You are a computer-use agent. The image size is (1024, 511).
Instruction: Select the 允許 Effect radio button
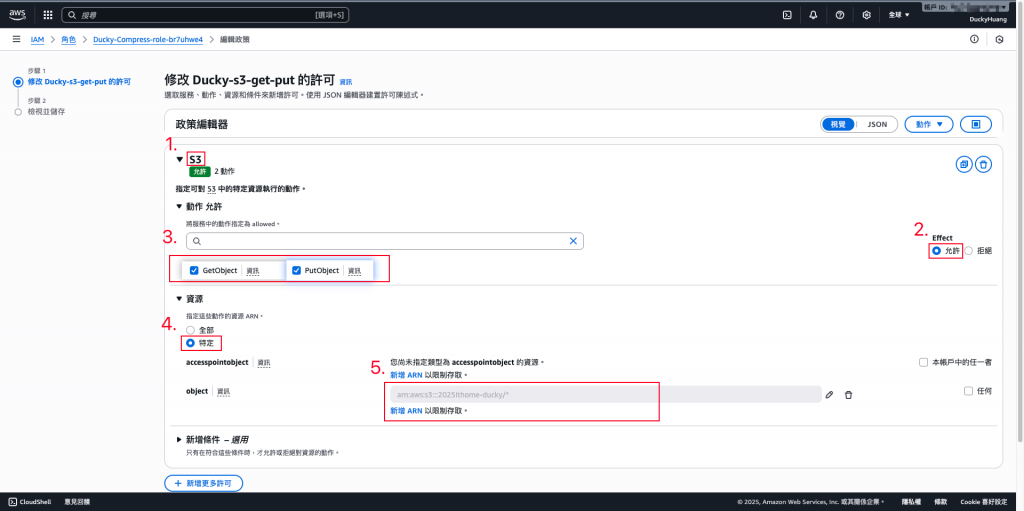click(936, 251)
